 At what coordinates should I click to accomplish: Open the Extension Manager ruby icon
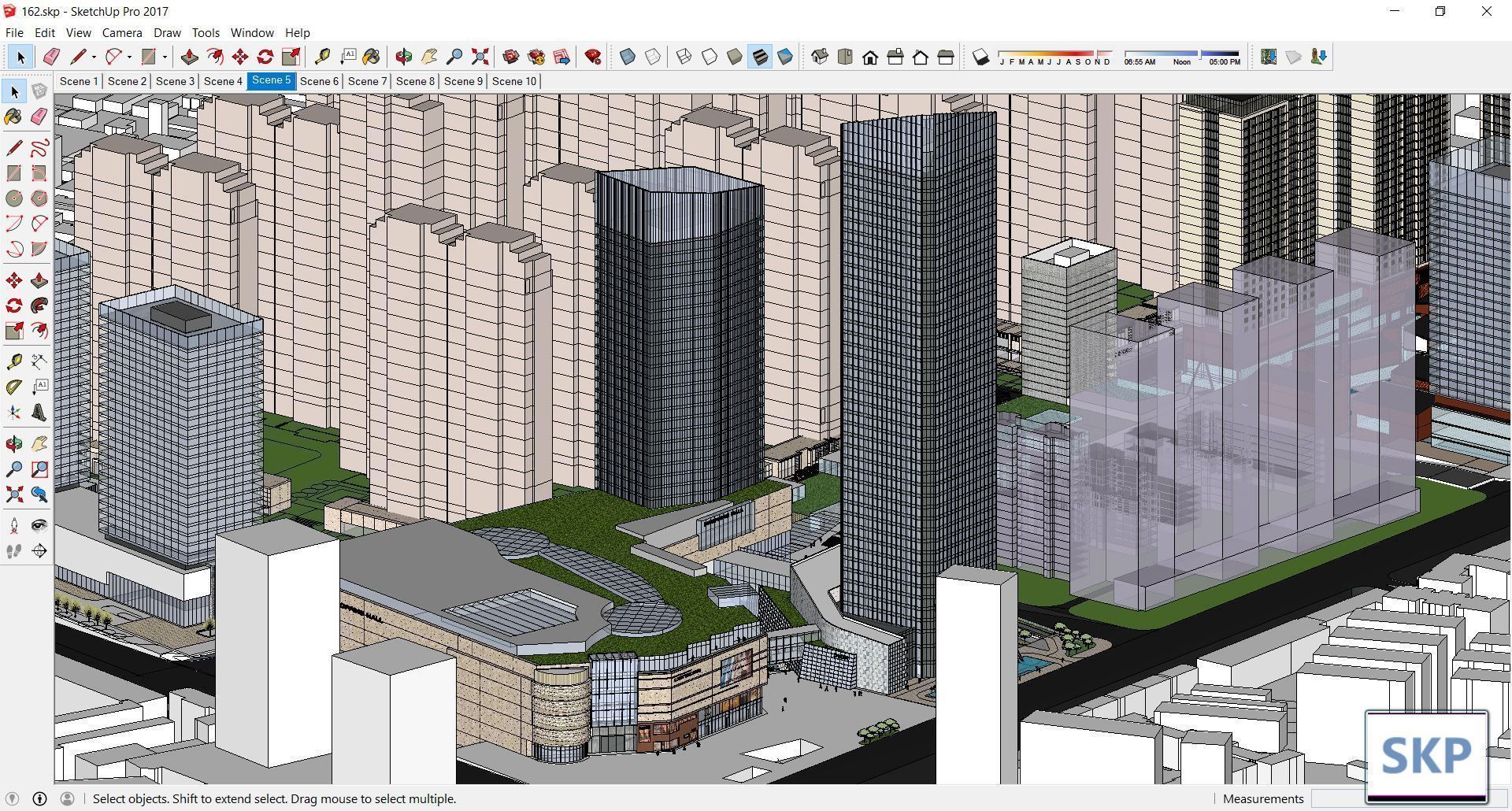pyautogui.click(x=593, y=57)
